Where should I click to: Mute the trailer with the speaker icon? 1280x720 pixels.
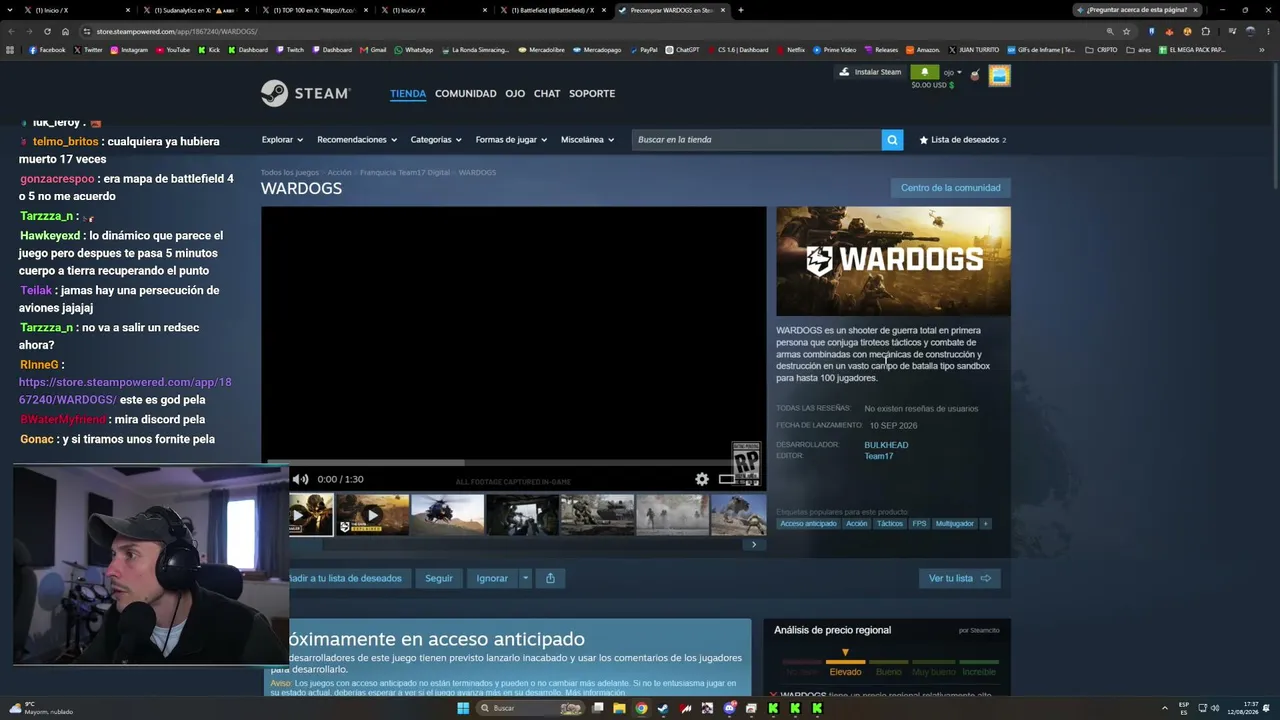click(300, 479)
